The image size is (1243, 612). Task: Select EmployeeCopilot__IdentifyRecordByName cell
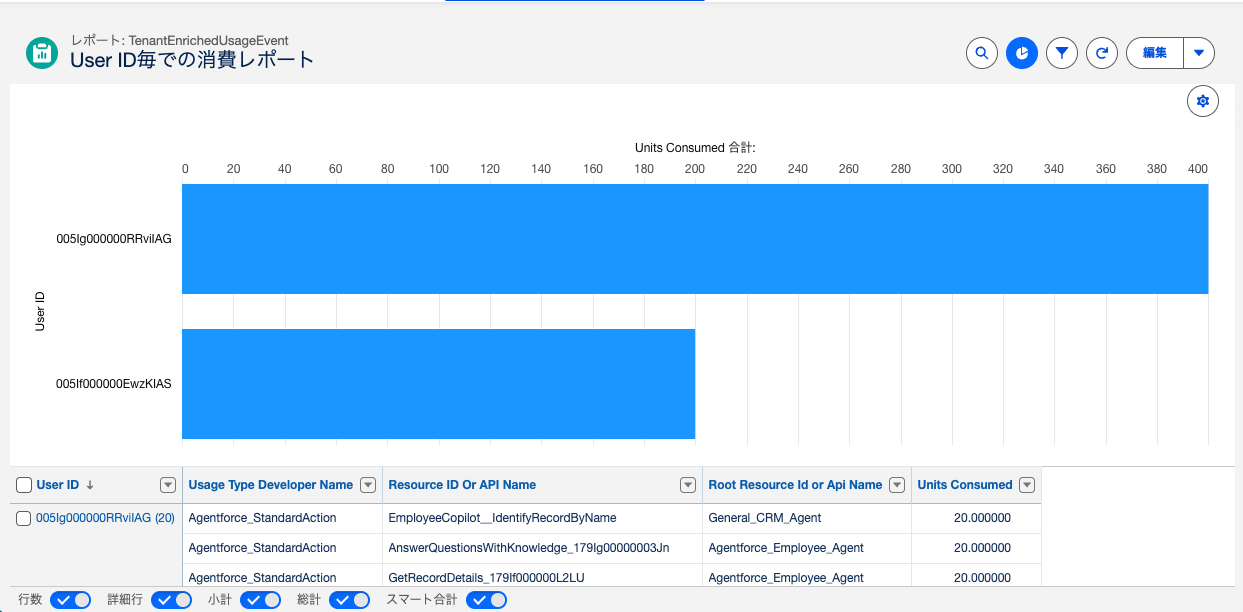click(542, 518)
